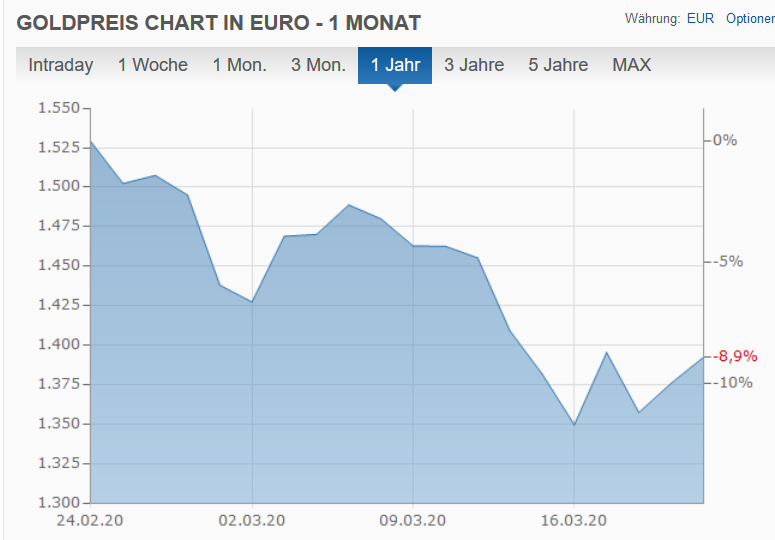Image resolution: width=775 pixels, height=540 pixels.
Task: Switch to the 3 Jahre view
Action: tap(474, 66)
